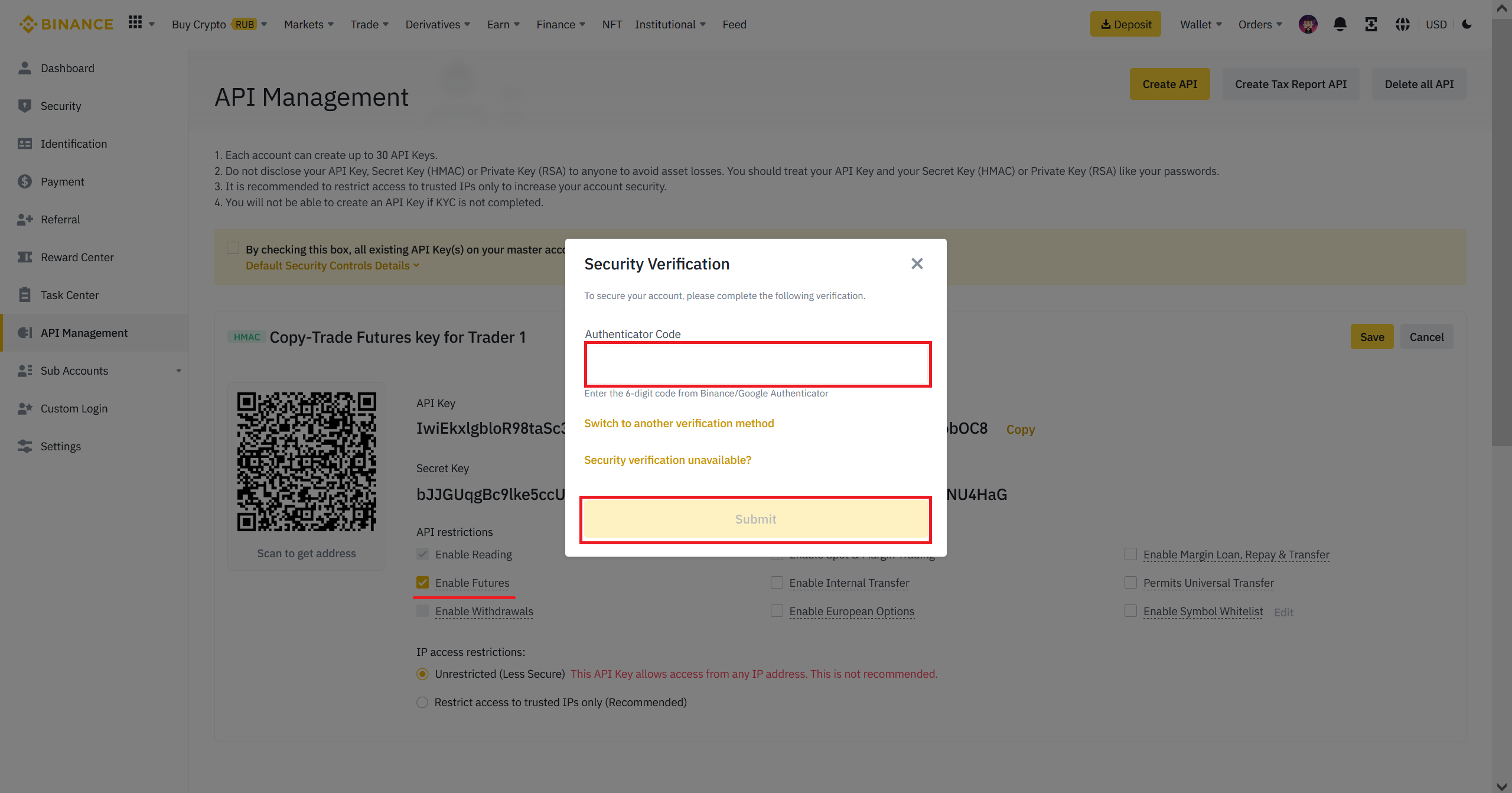The image size is (1512, 793).
Task: Focus the Authenticator Code field
Action: 758,365
